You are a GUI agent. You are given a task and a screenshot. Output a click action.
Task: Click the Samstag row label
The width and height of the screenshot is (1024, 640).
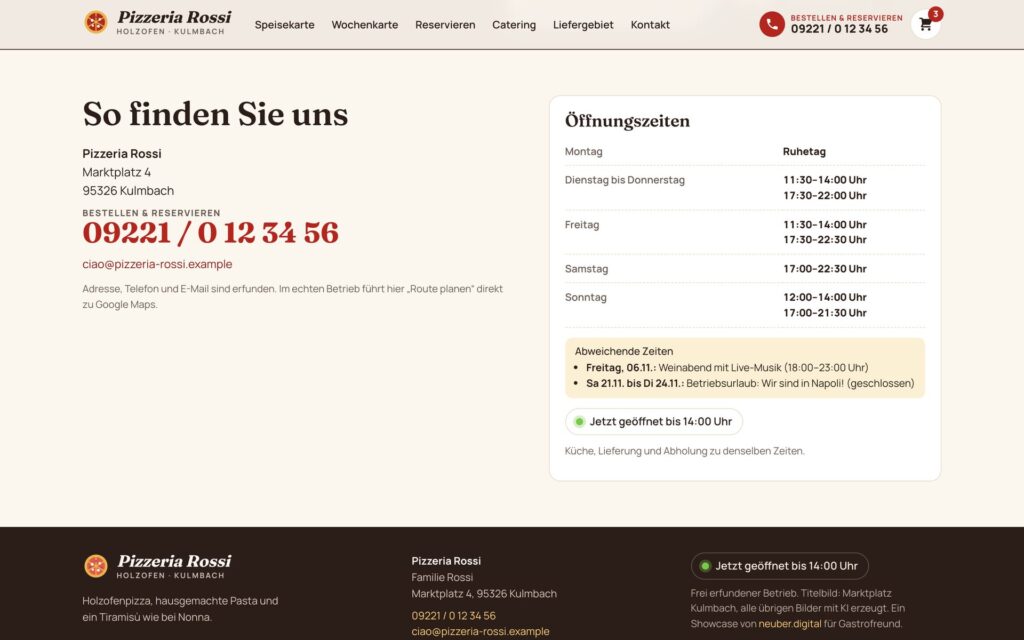tap(586, 268)
